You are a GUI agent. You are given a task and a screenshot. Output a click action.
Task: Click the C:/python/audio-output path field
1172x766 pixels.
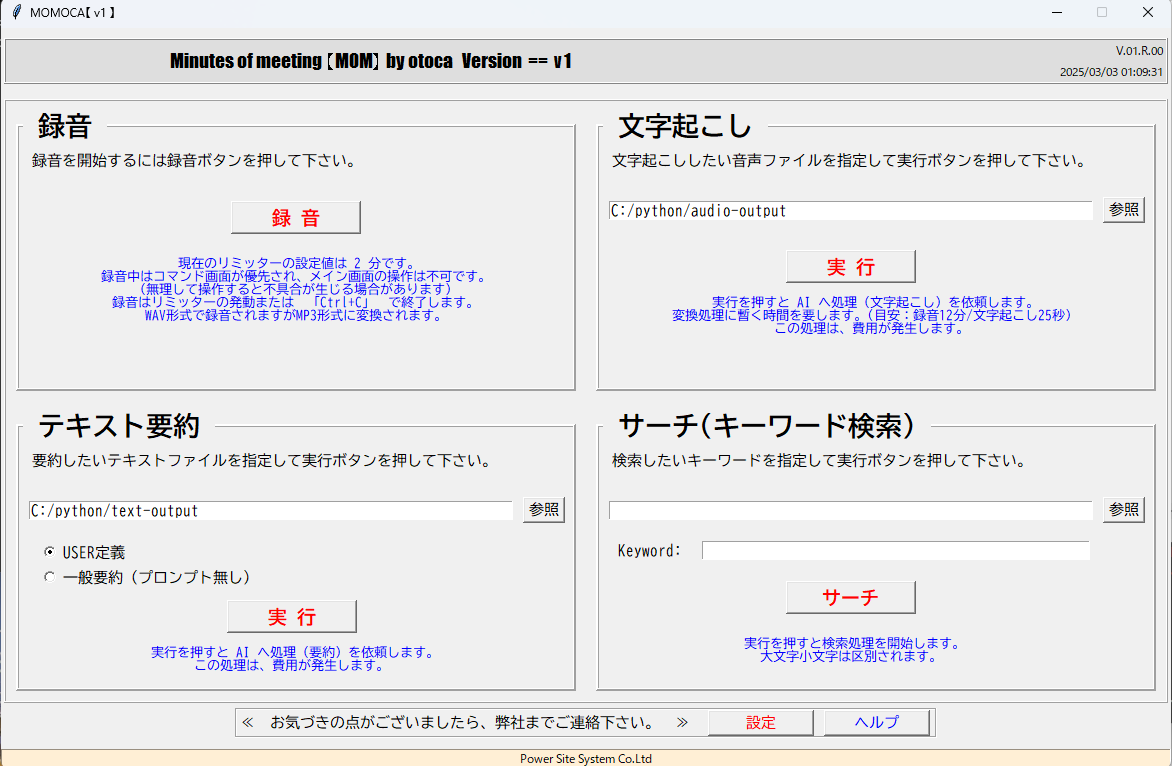[x=850, y=211]
